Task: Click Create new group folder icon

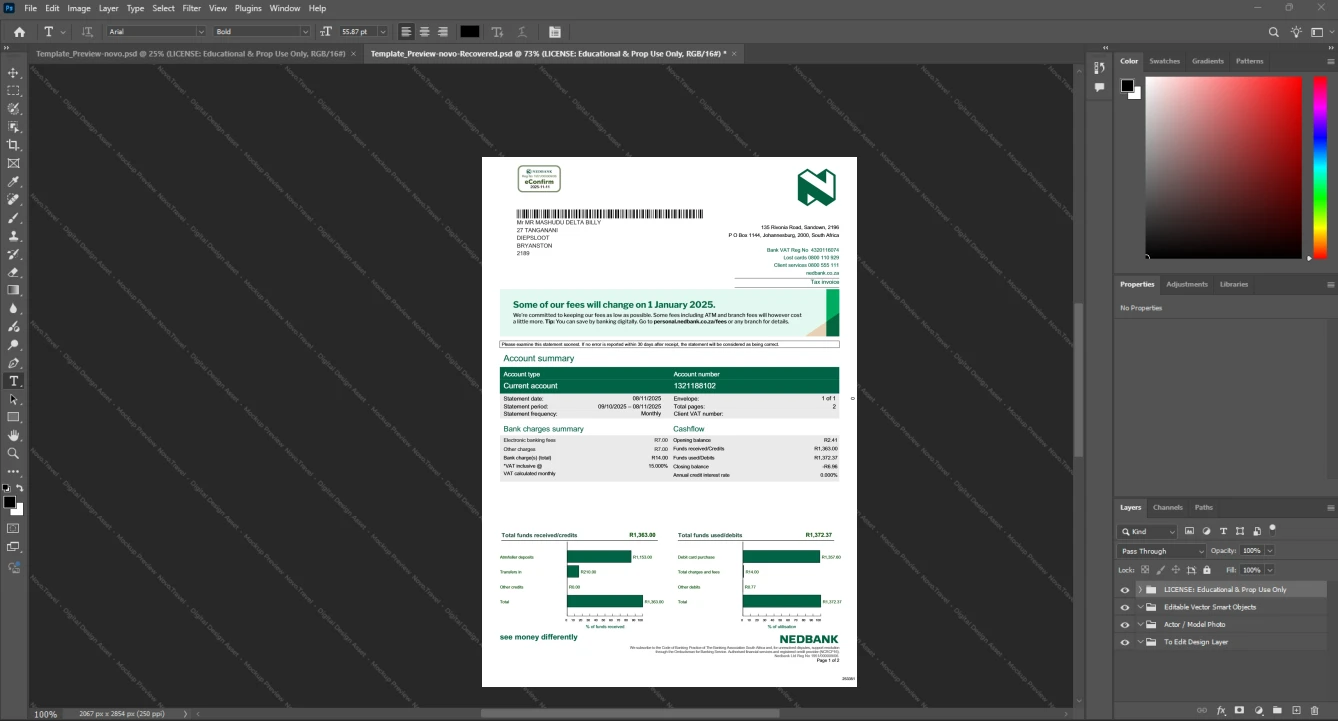Action: coord(1278,711)
